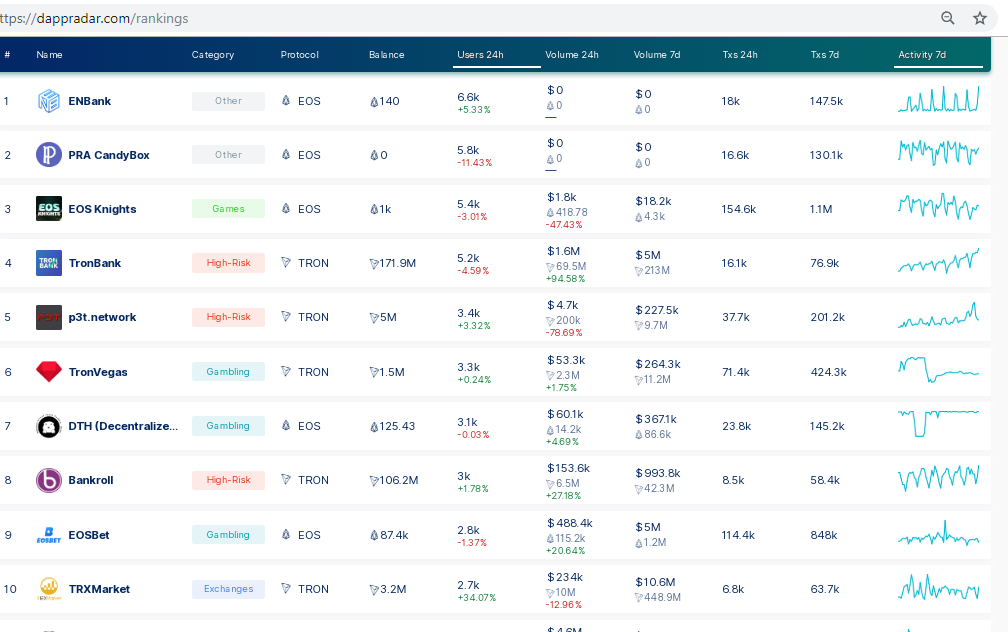
Task: Click the EOS protocol icon in PRA CandyBox row
Action: (286, 154)
